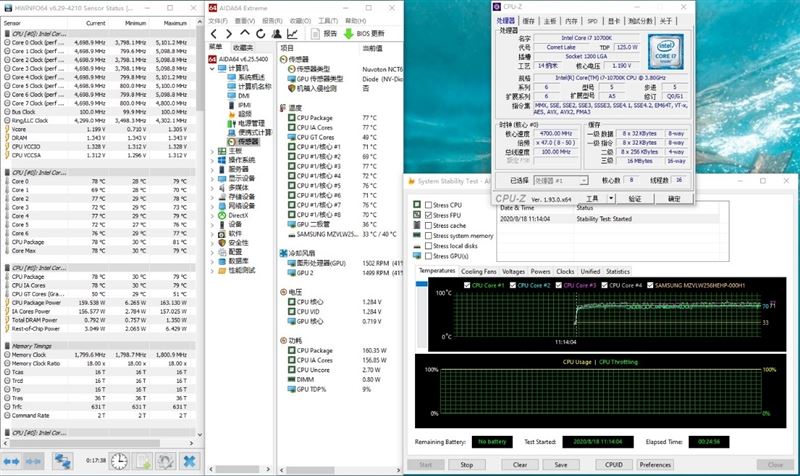This screenshot has height=476, width=800.
Task: Toggle CPU Core #1 graph checkbox
Action: click(467, 285)
